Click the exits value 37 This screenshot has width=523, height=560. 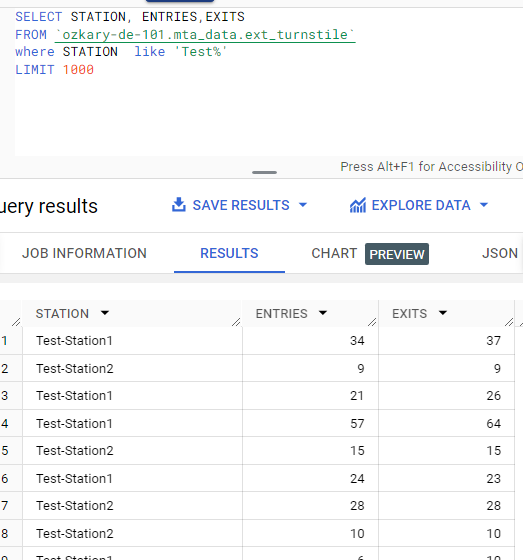493,341
